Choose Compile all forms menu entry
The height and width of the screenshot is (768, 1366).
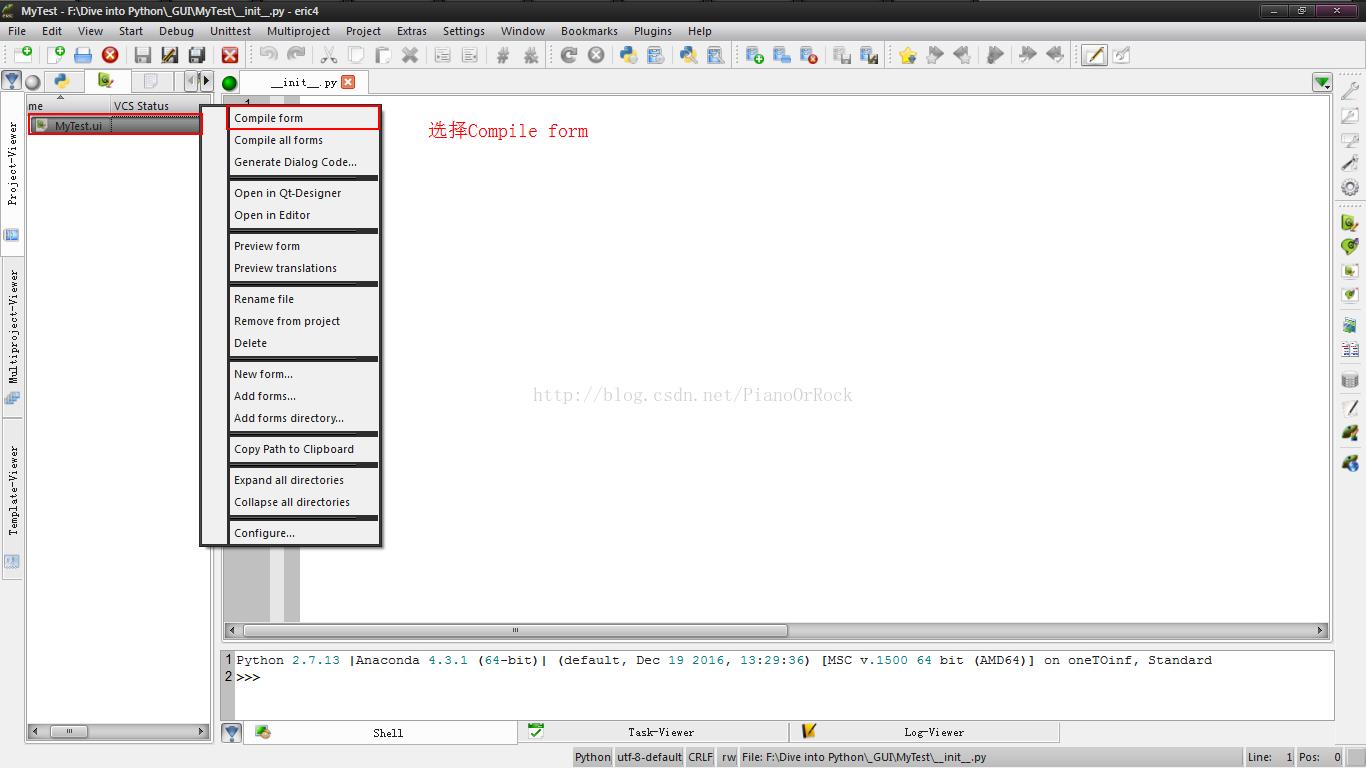point(304,140)
